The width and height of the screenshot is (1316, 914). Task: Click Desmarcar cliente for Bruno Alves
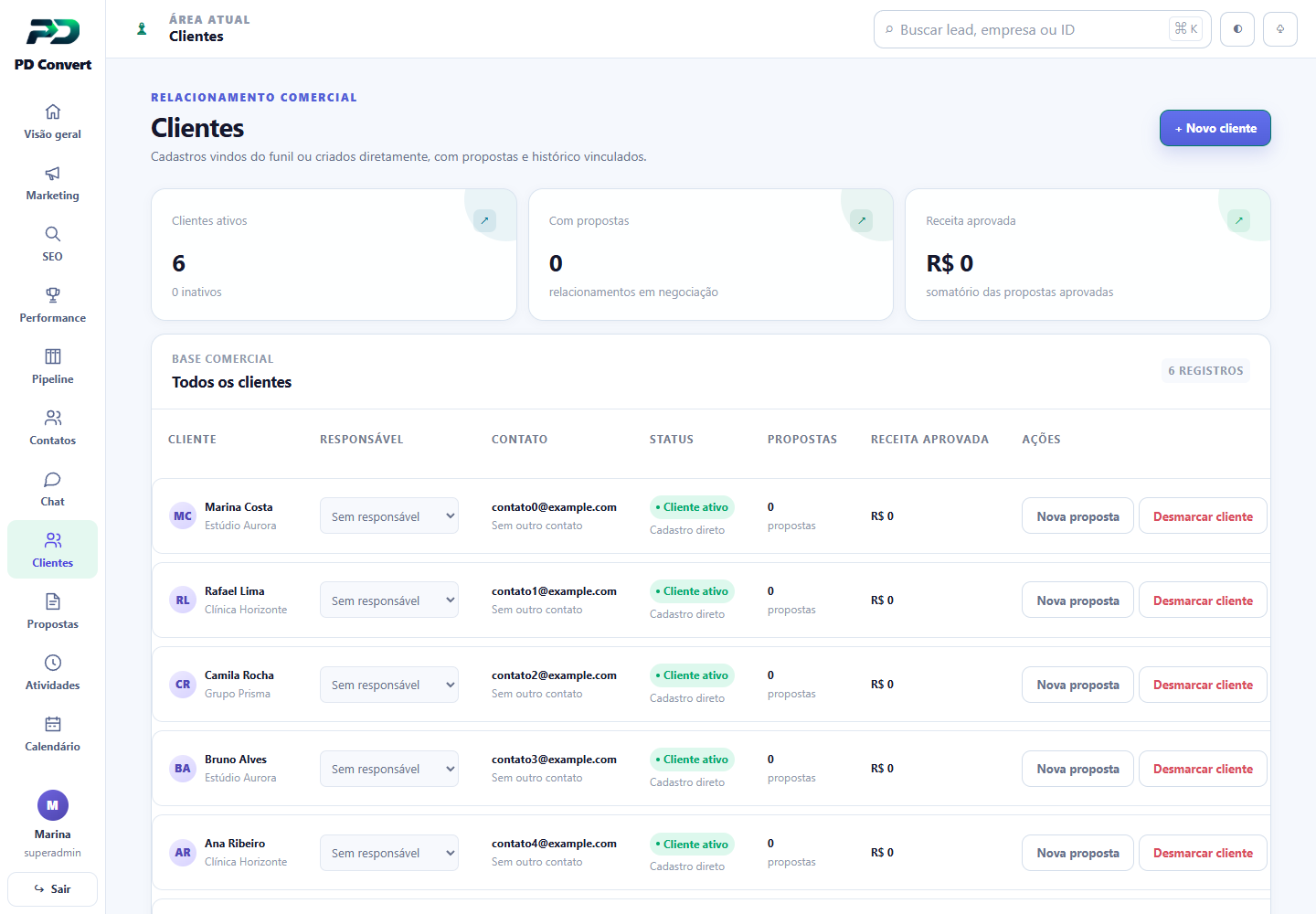[1203, 769]
